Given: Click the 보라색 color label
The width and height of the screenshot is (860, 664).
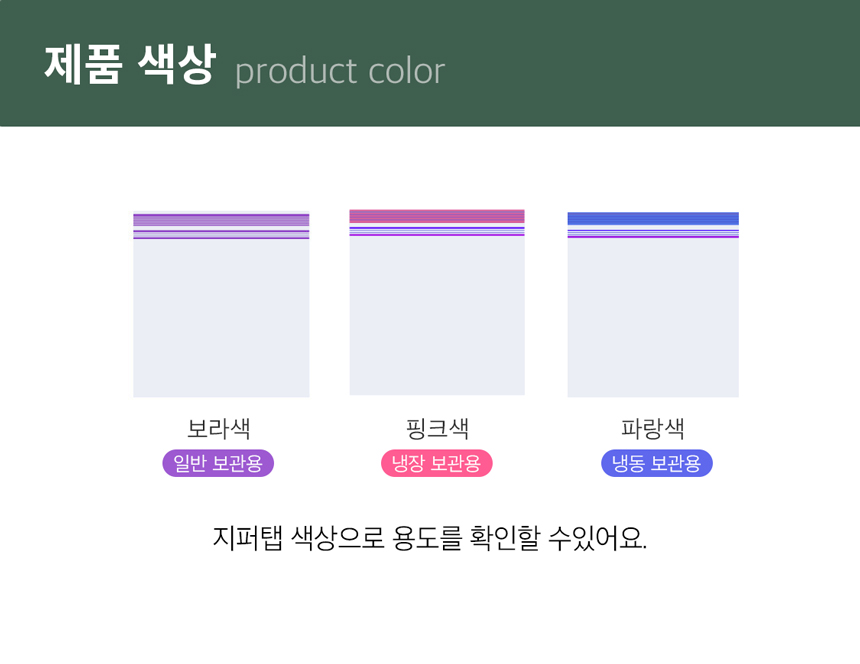Looking at the screenshot, I should point(219,429).
